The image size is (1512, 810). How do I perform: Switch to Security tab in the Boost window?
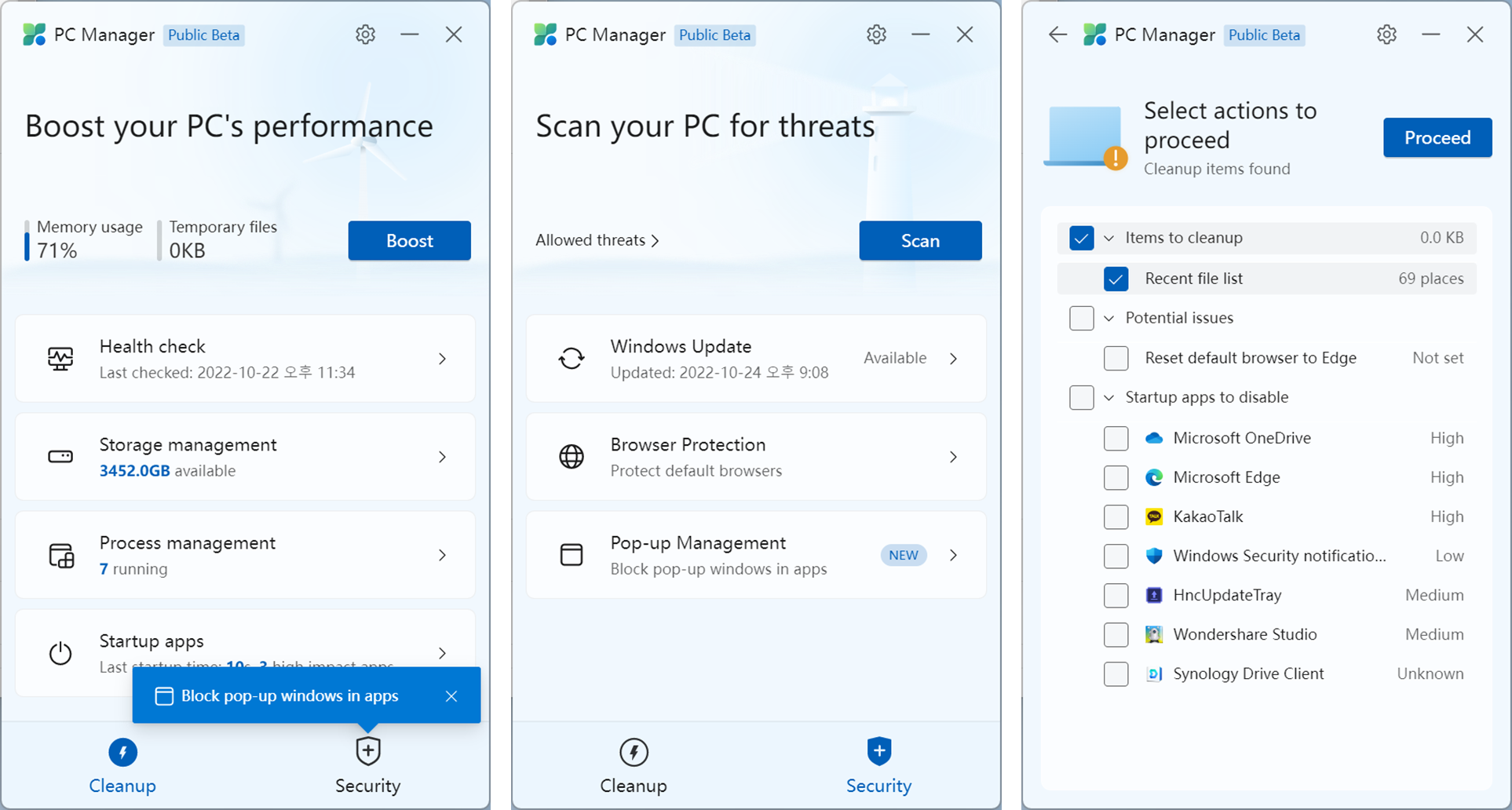pyautogui.click(x=367, y=764)
